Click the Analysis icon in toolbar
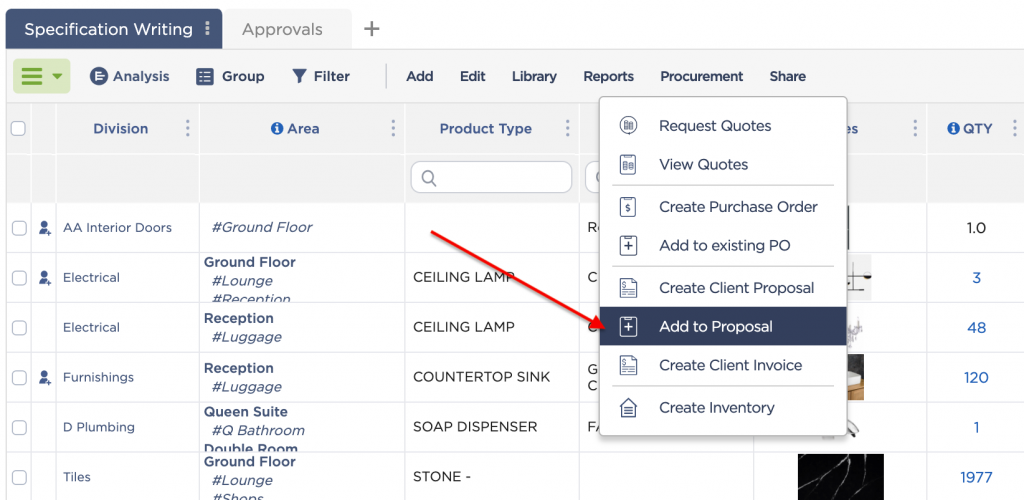 point(99,76)
